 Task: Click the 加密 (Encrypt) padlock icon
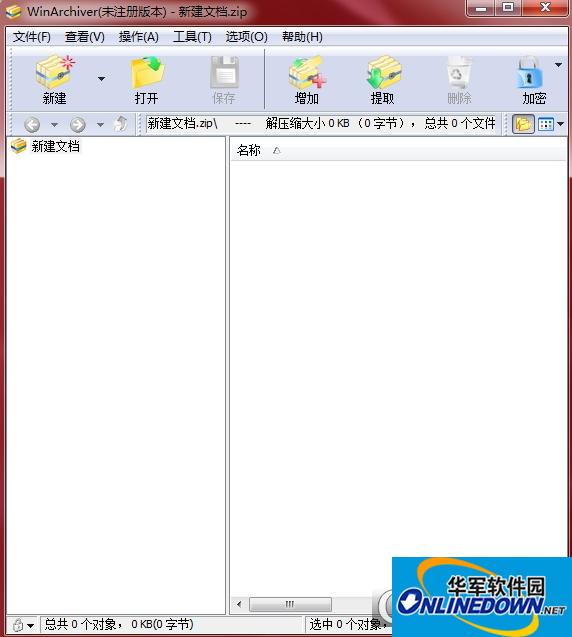coord(529,73)
